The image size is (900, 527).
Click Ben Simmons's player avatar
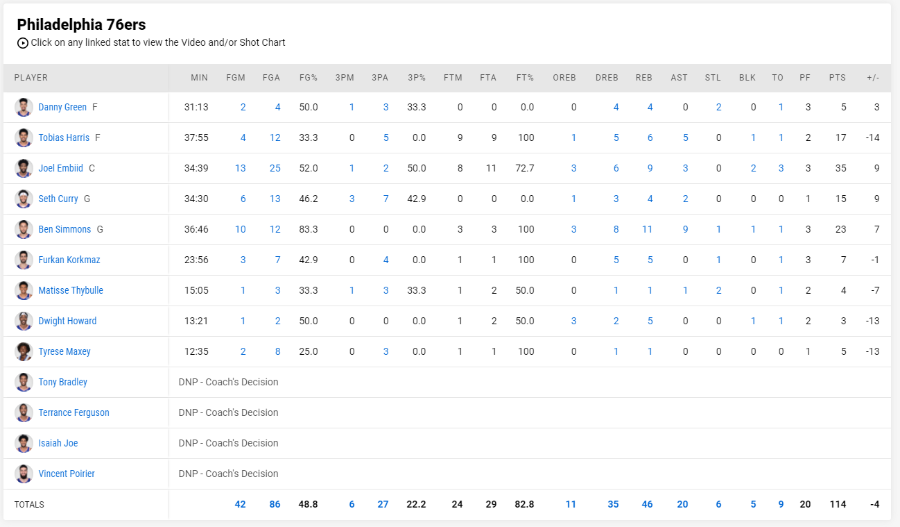[24, 229]
